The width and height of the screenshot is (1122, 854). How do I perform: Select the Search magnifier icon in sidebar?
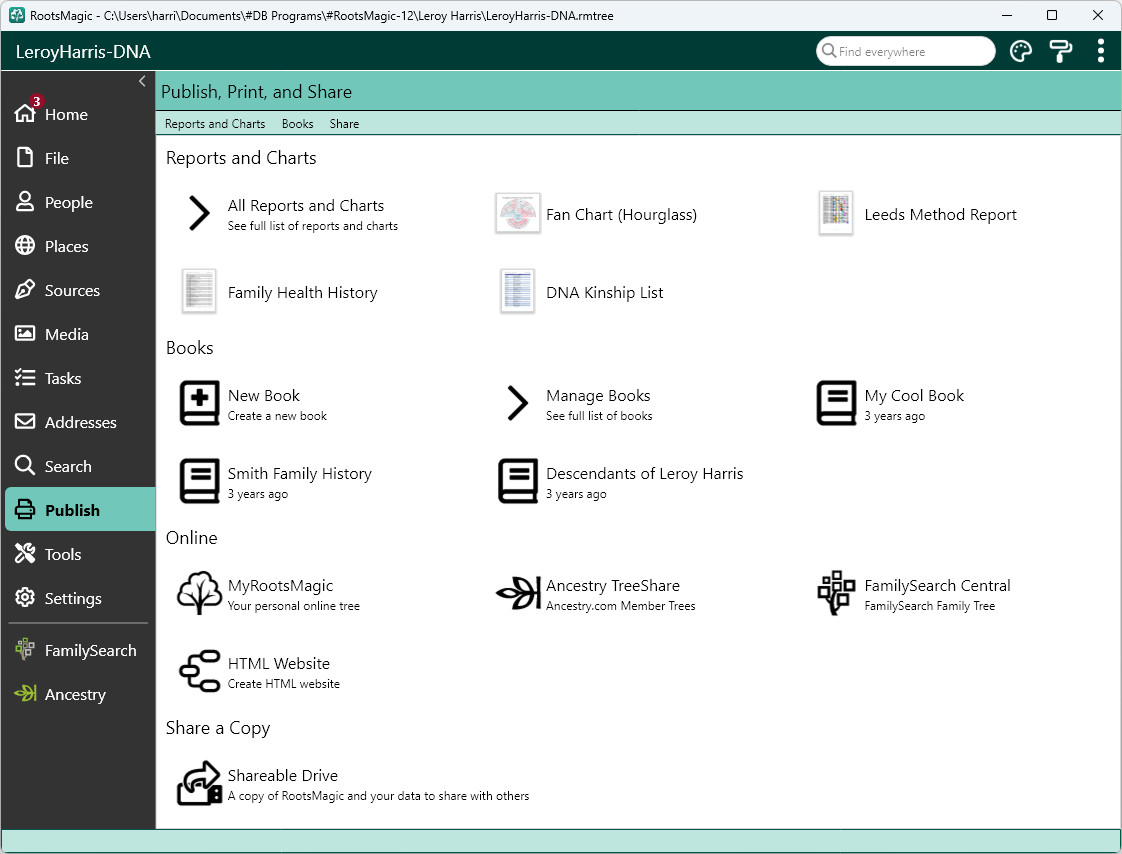pyautogui.click(x=25, y=466)
